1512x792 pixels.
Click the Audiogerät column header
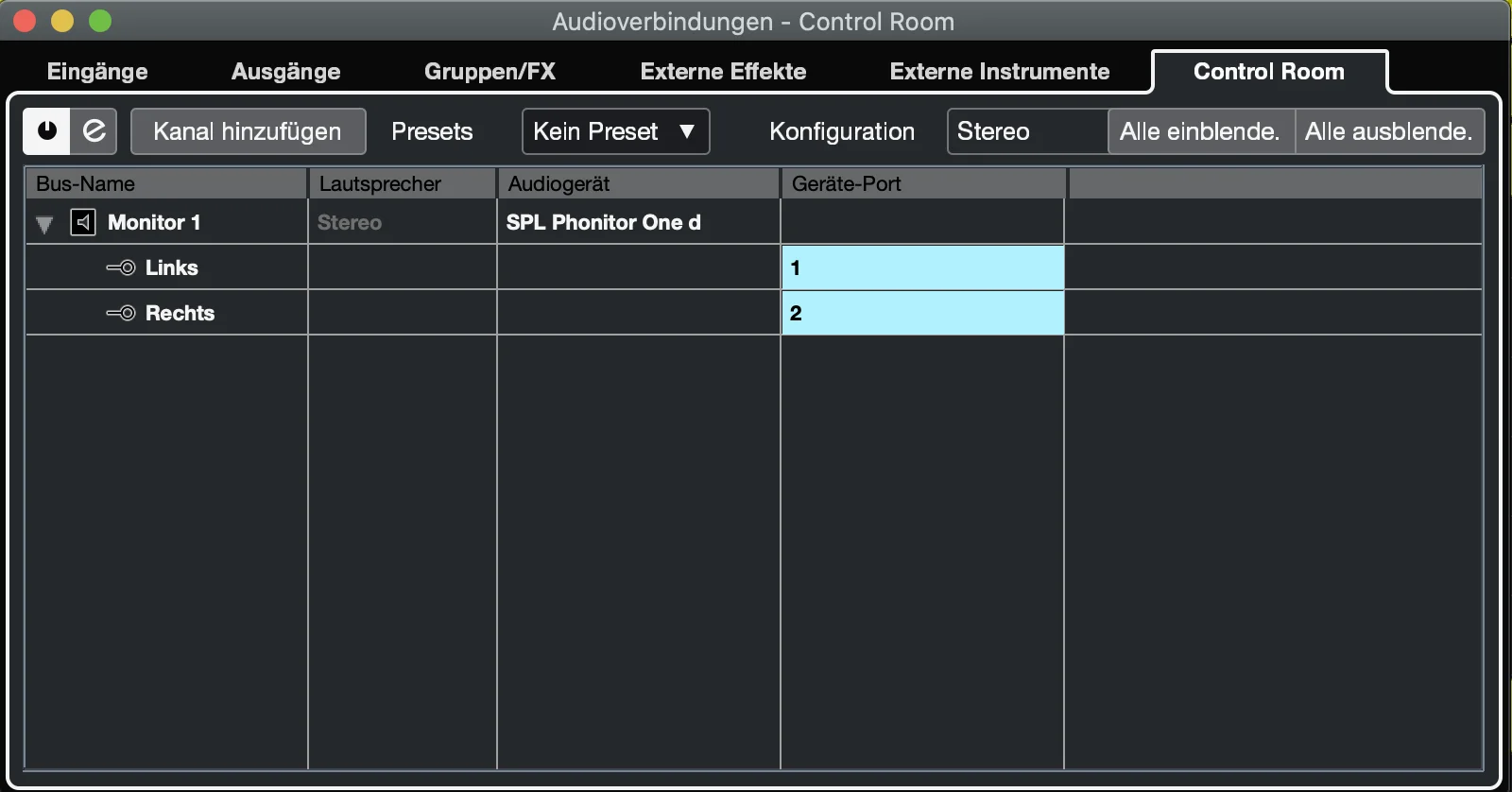pos(639,183)
